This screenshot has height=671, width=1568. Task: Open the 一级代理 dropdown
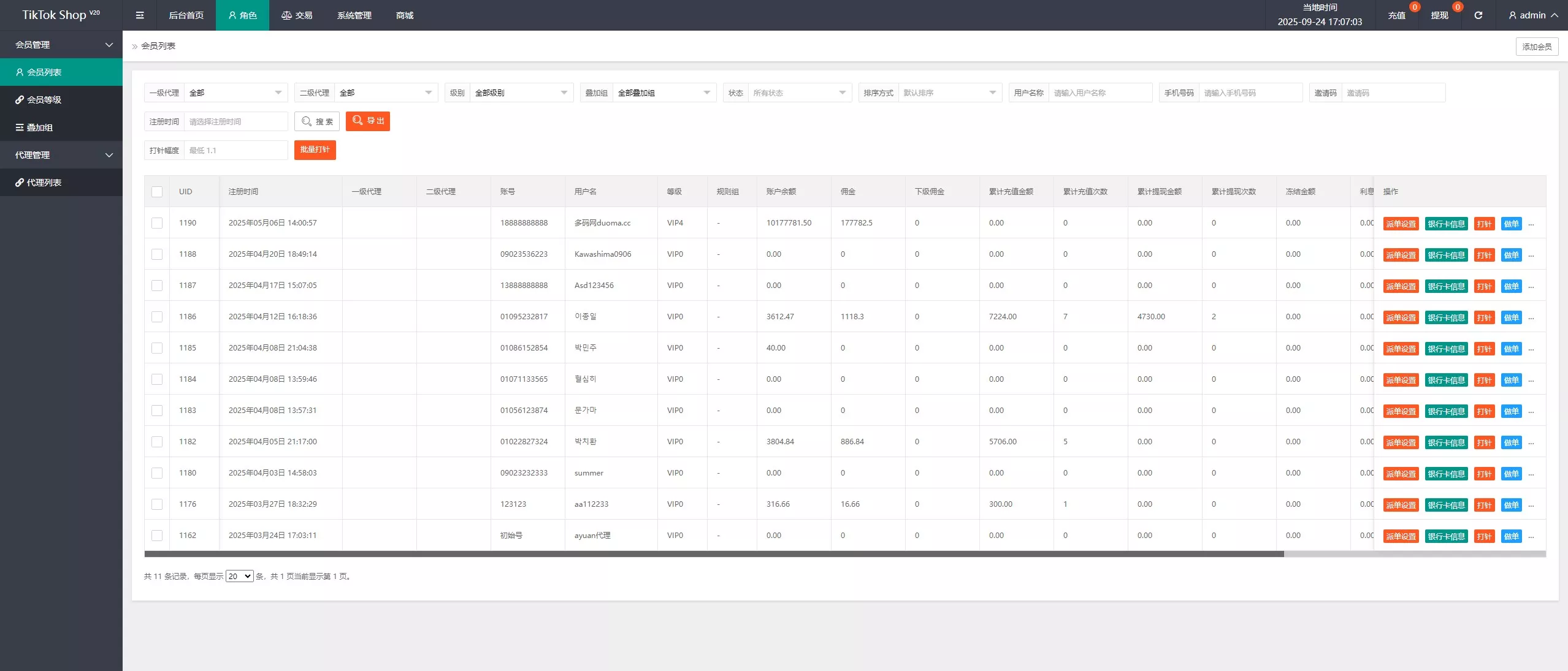pos(236,93)
